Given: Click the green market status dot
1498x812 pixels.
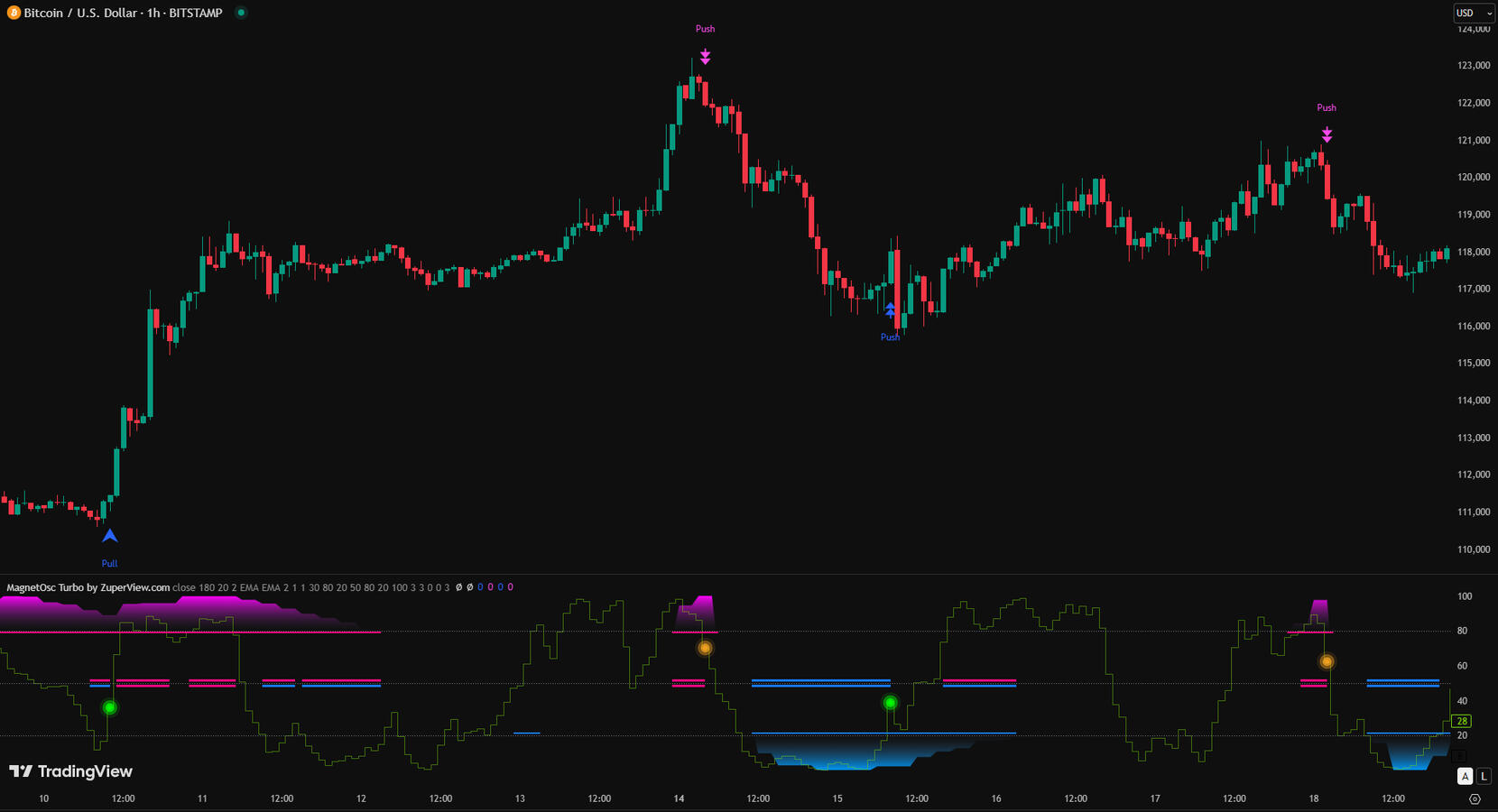Looking at the screenshot, I should point(241,13).
